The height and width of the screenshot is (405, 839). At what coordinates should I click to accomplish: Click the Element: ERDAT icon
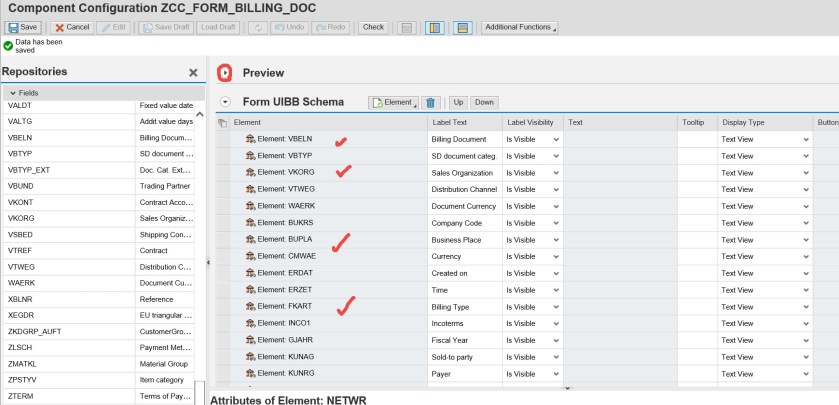(x=250, y=273)
